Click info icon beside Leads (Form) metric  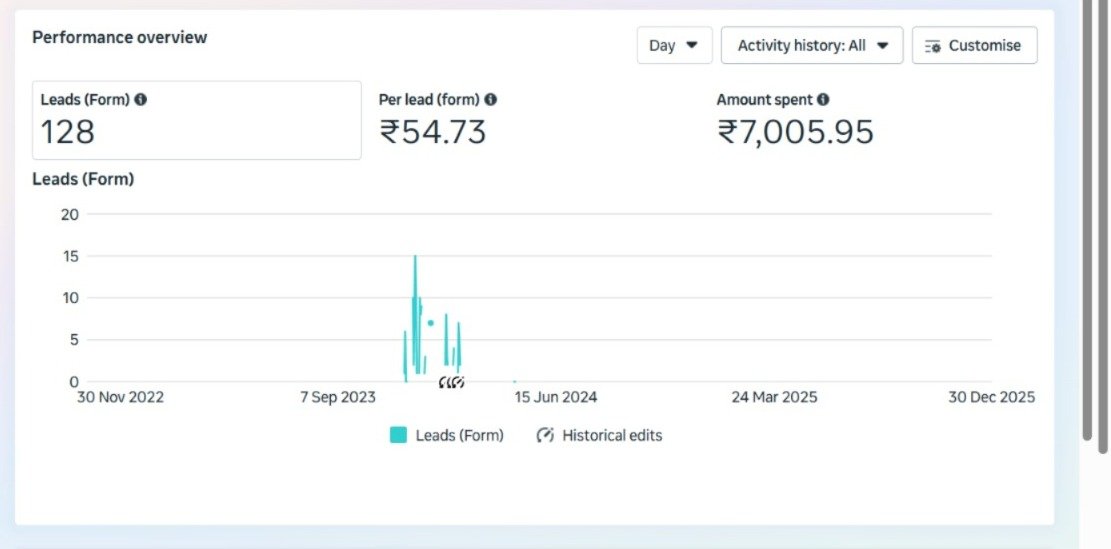[x=141, y=100]
